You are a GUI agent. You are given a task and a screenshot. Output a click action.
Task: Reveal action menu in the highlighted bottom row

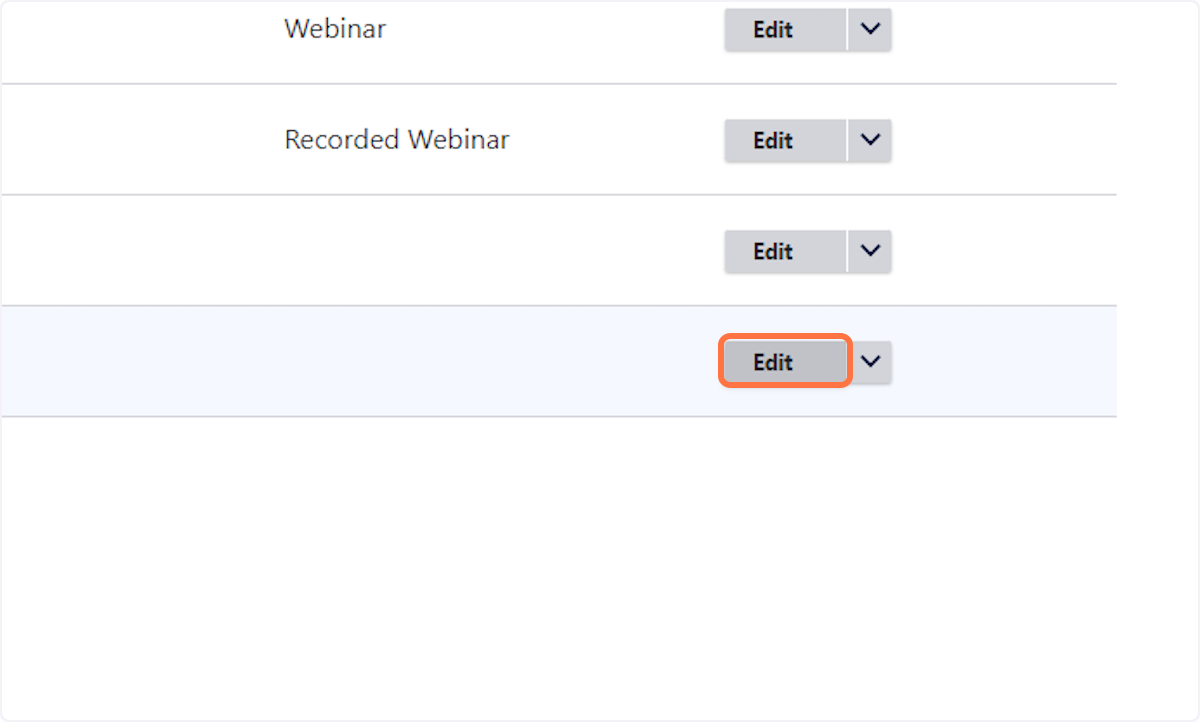coord(870,362)
